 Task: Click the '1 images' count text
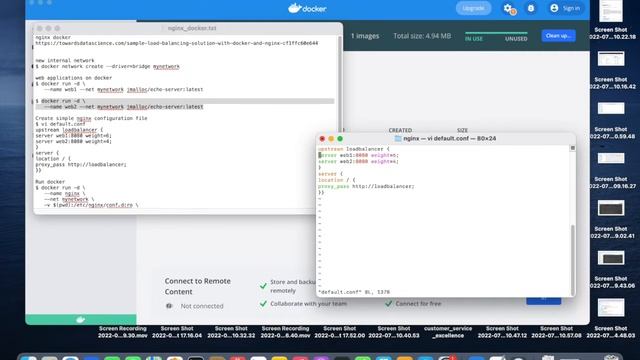tap(365, 36)
